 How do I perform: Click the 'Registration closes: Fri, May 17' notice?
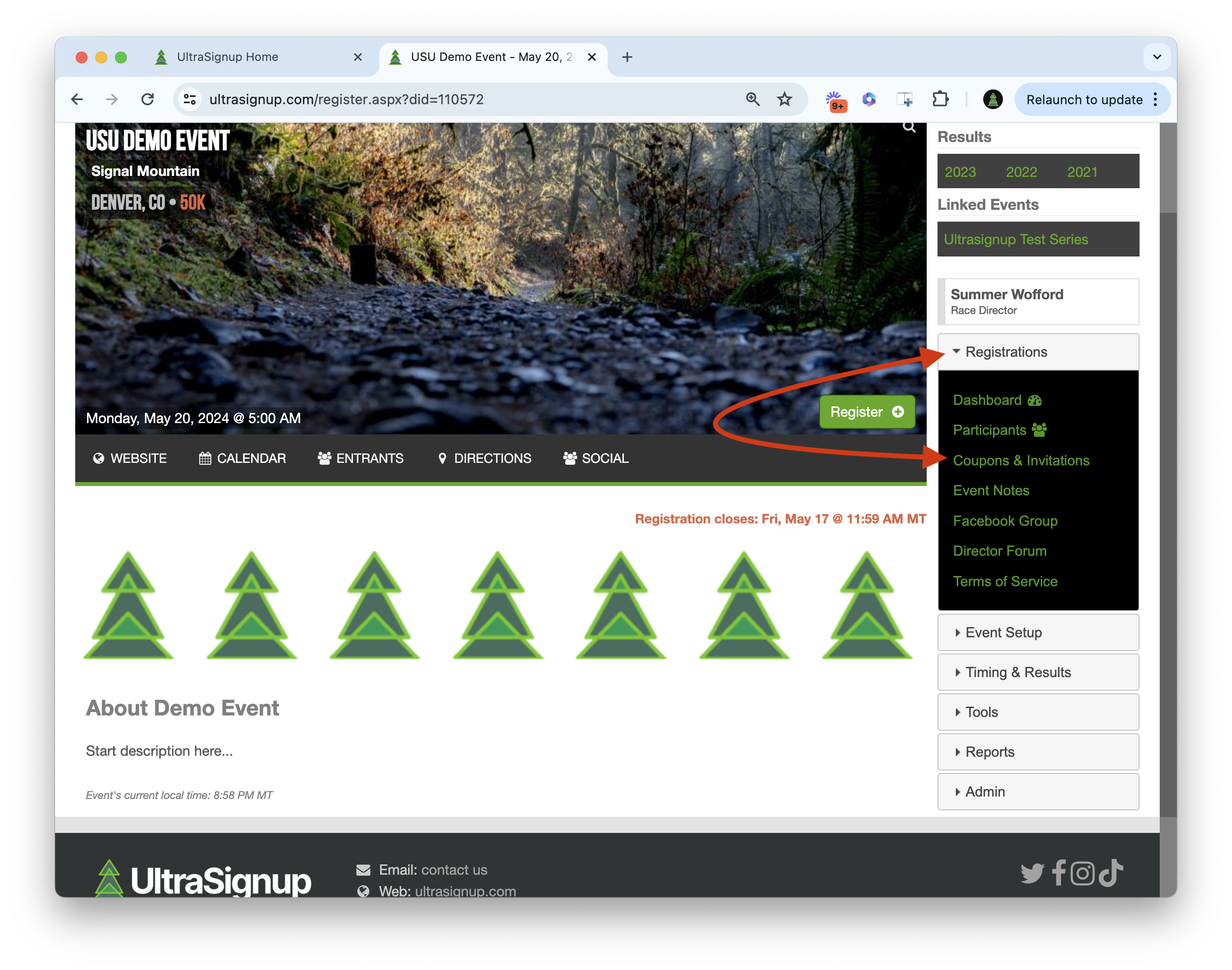click(x=780, y=519)
